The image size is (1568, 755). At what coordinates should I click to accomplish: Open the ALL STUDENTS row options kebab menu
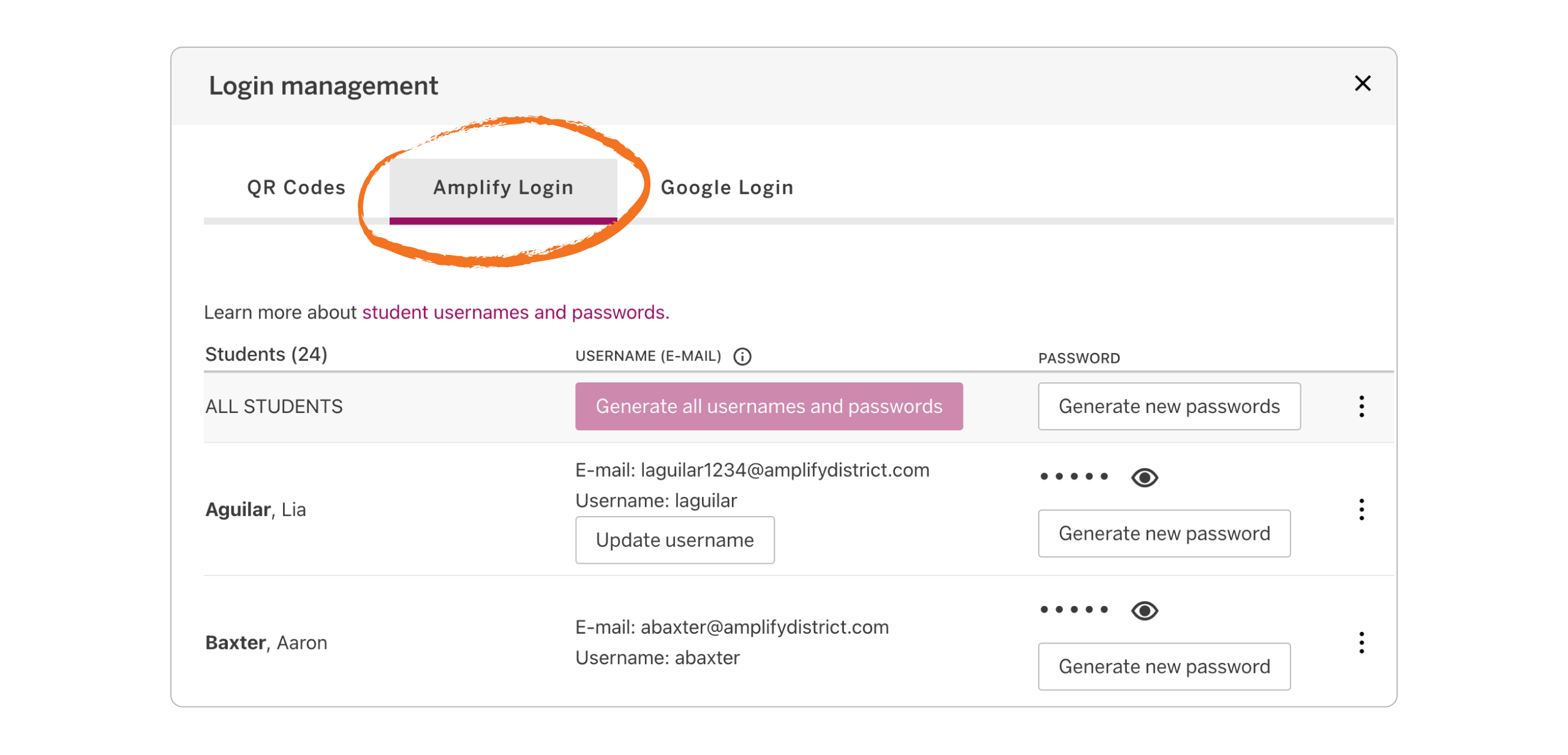click(x=1362, y=406)
